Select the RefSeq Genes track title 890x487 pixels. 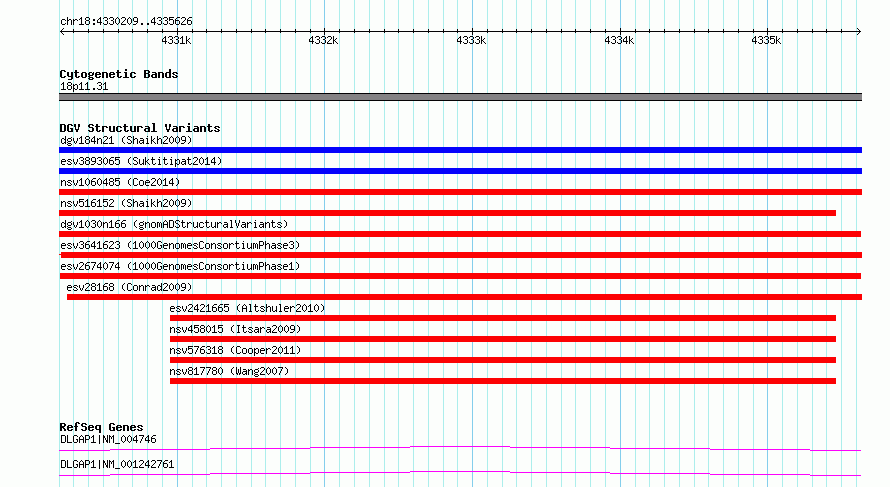[101, 427]
